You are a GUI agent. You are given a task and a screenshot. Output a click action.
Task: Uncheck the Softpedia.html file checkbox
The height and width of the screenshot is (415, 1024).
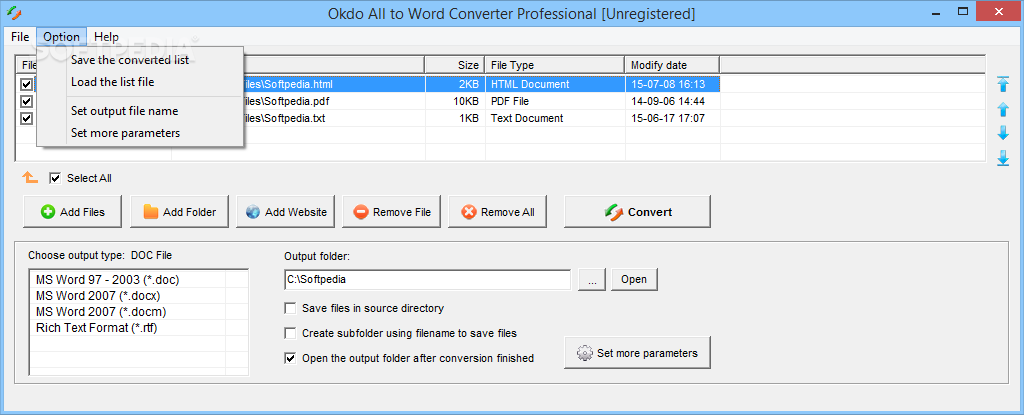[26, 84]
